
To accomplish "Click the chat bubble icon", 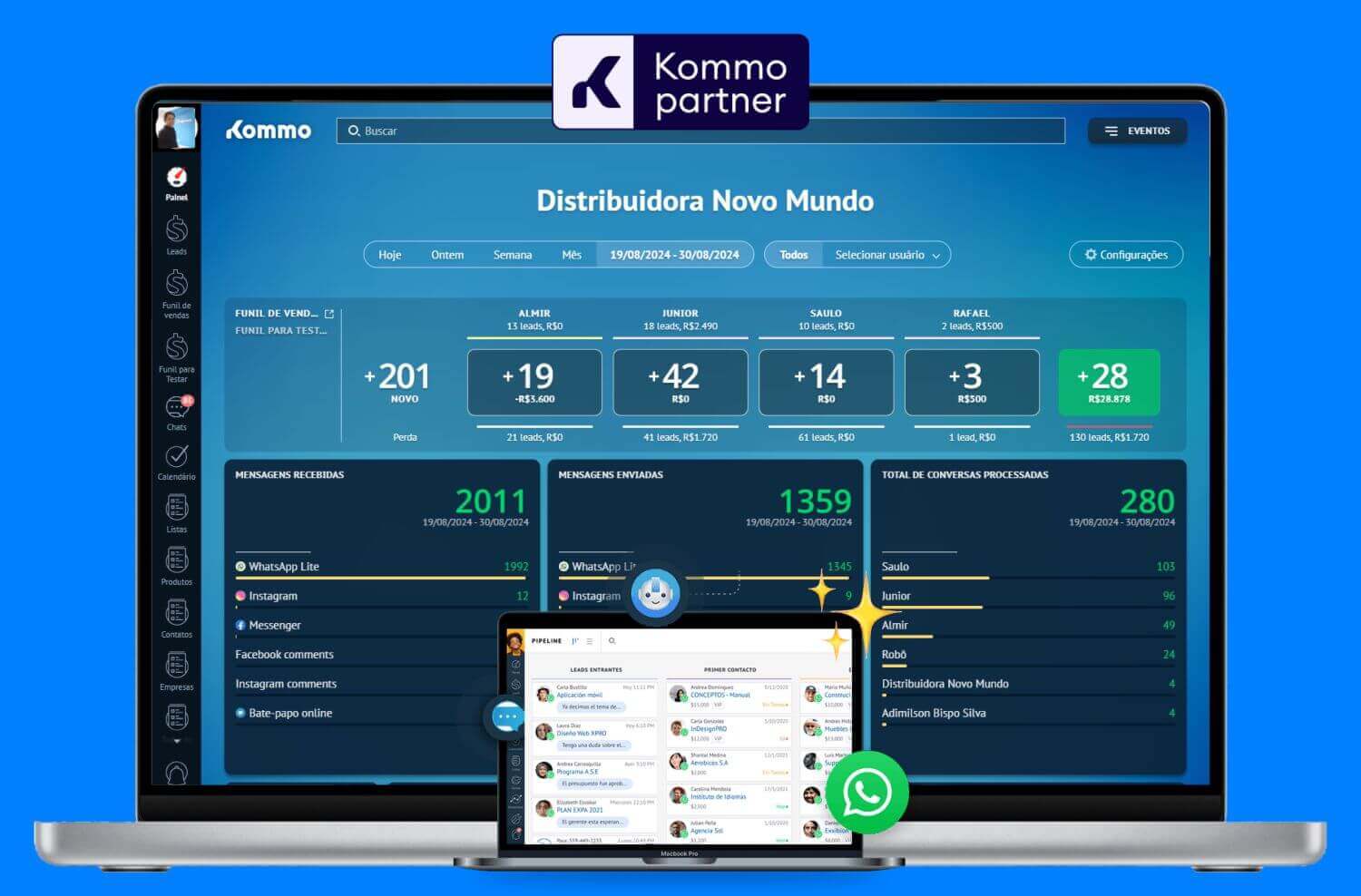I will click(507, 717).
